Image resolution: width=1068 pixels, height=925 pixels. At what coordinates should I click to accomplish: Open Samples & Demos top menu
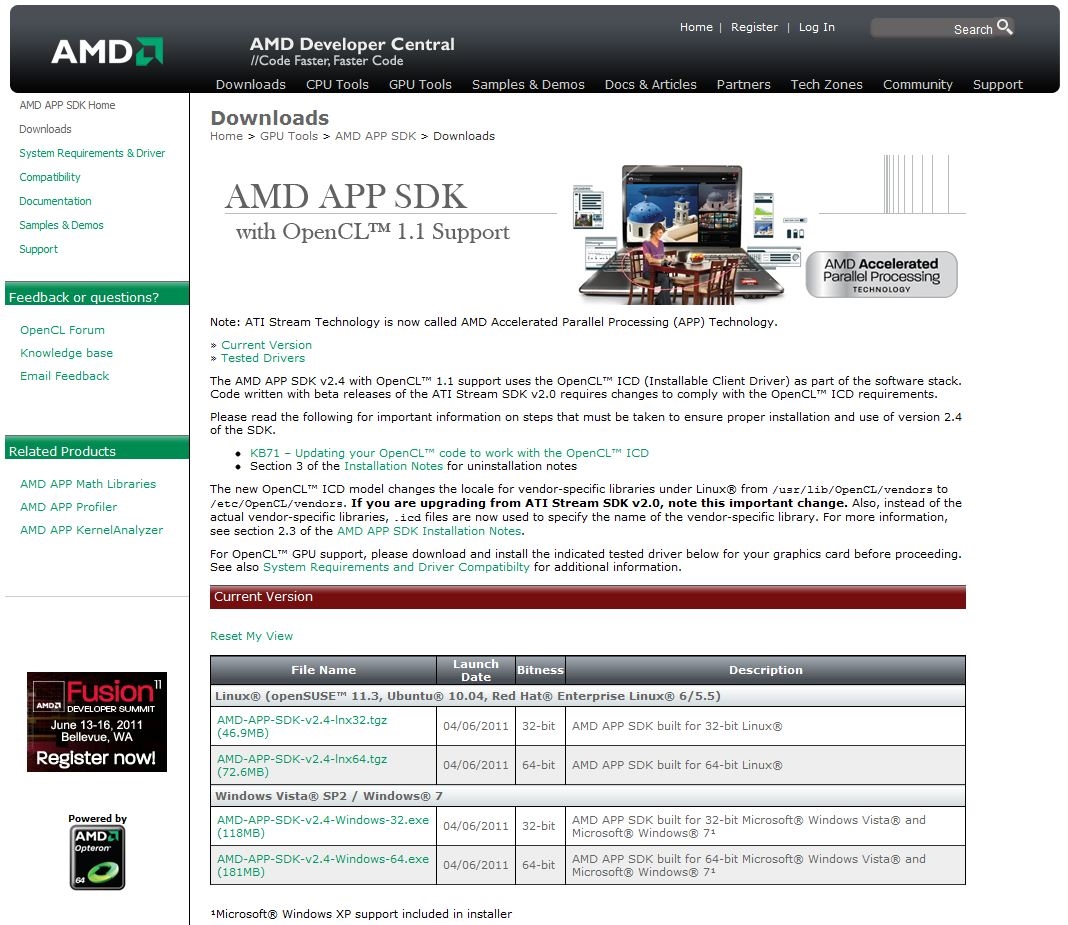point(528,84)
